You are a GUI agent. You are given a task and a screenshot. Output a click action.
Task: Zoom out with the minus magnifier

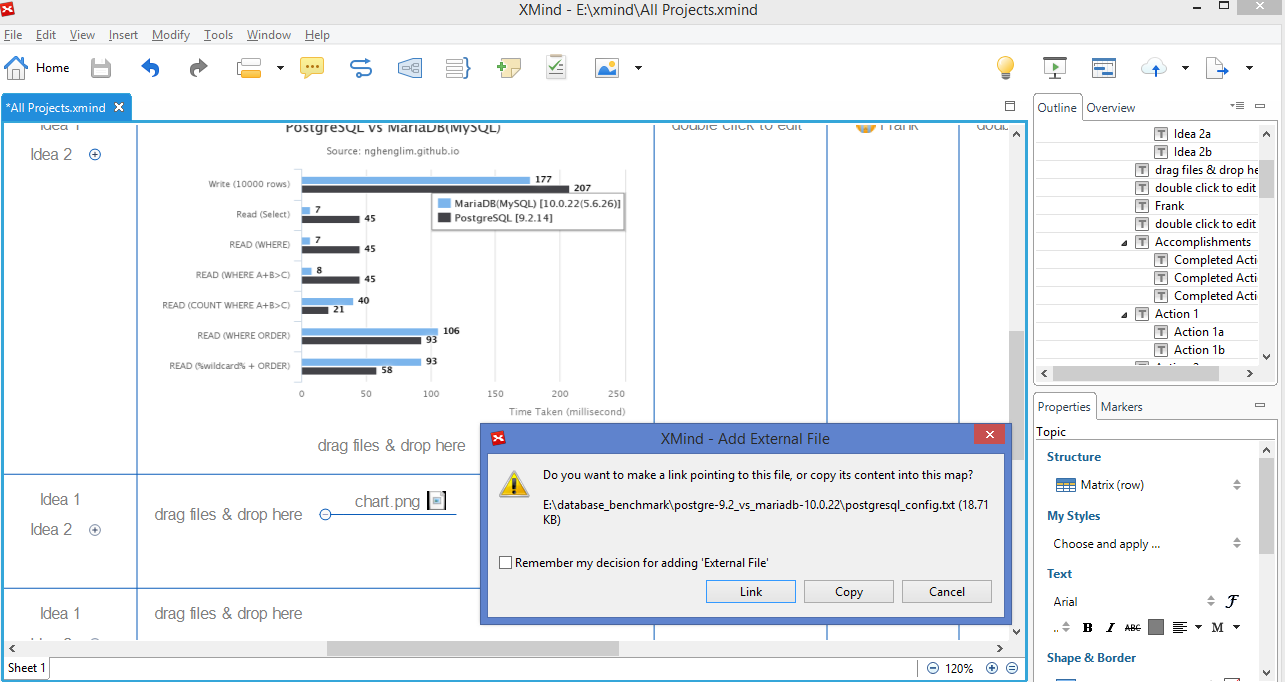(x=933, y=668)
